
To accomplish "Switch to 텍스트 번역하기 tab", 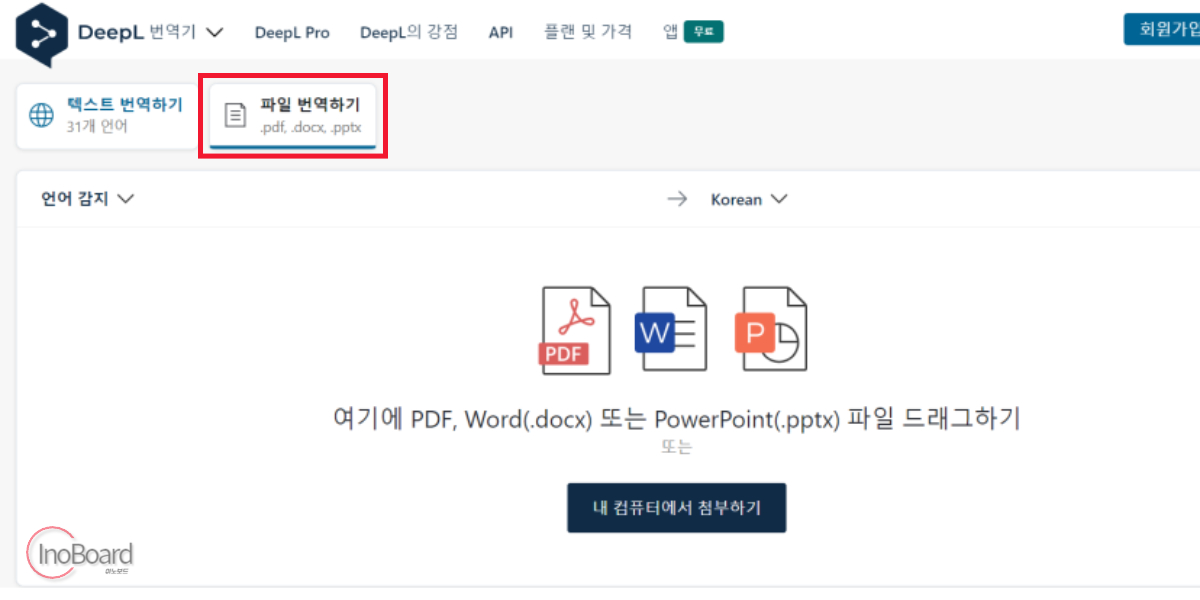I will (107, 115).
